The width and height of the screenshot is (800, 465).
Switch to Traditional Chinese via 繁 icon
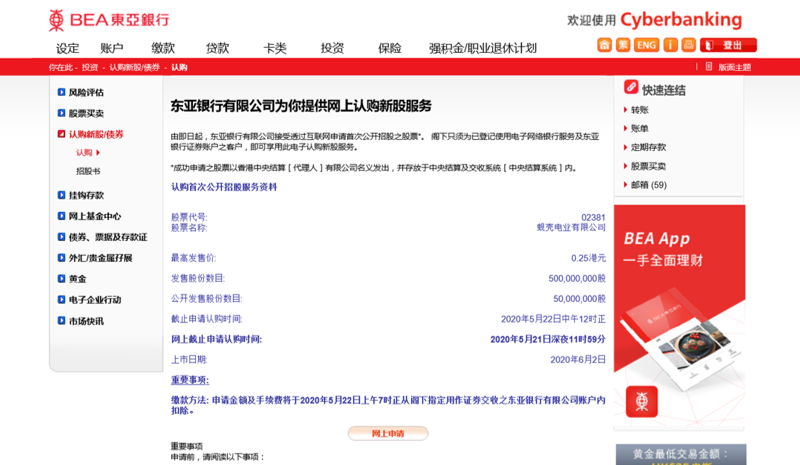point(623,45)
